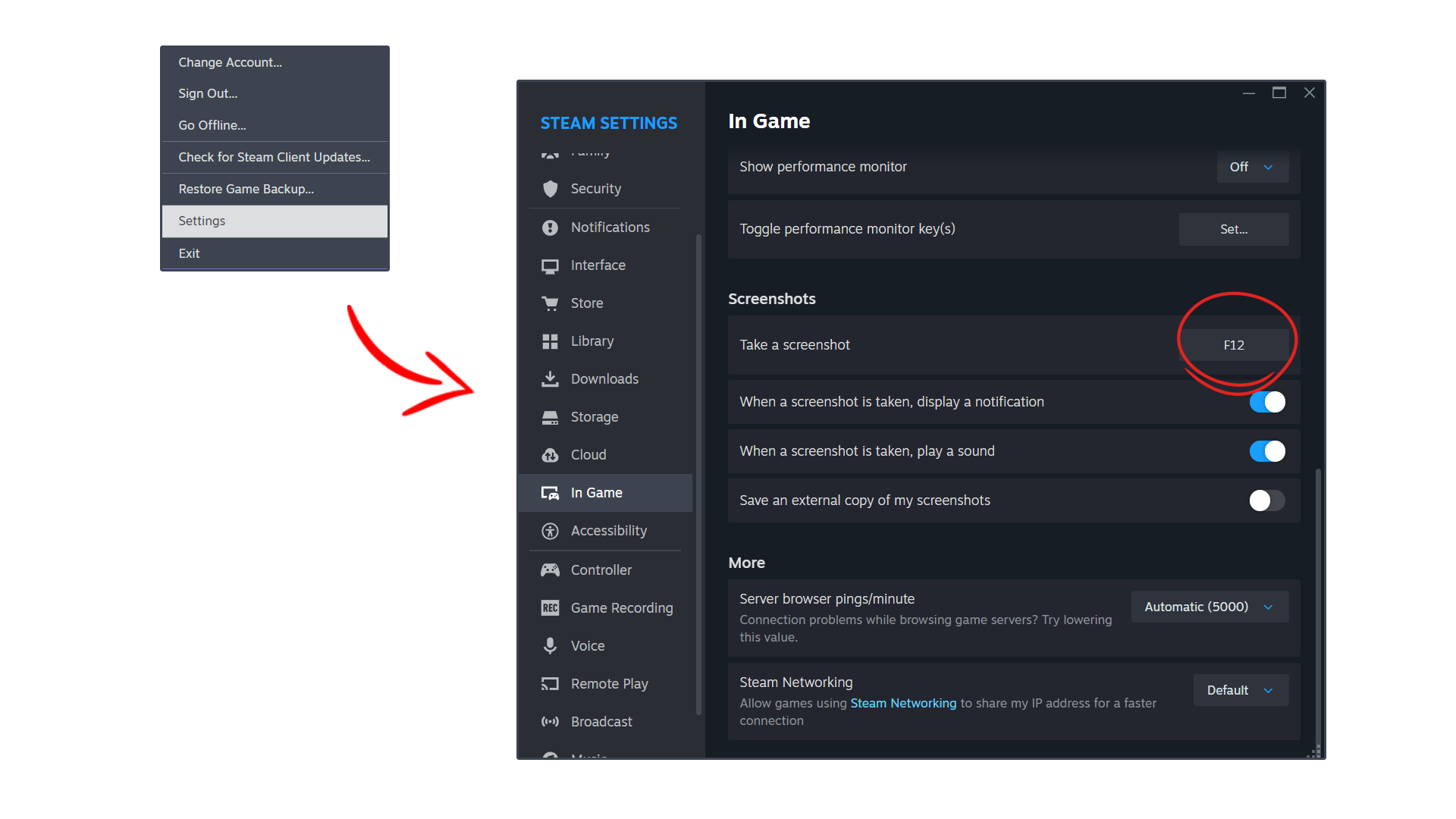
Task: Click the Downloads arrow icon
Action: tap(551, 379)
